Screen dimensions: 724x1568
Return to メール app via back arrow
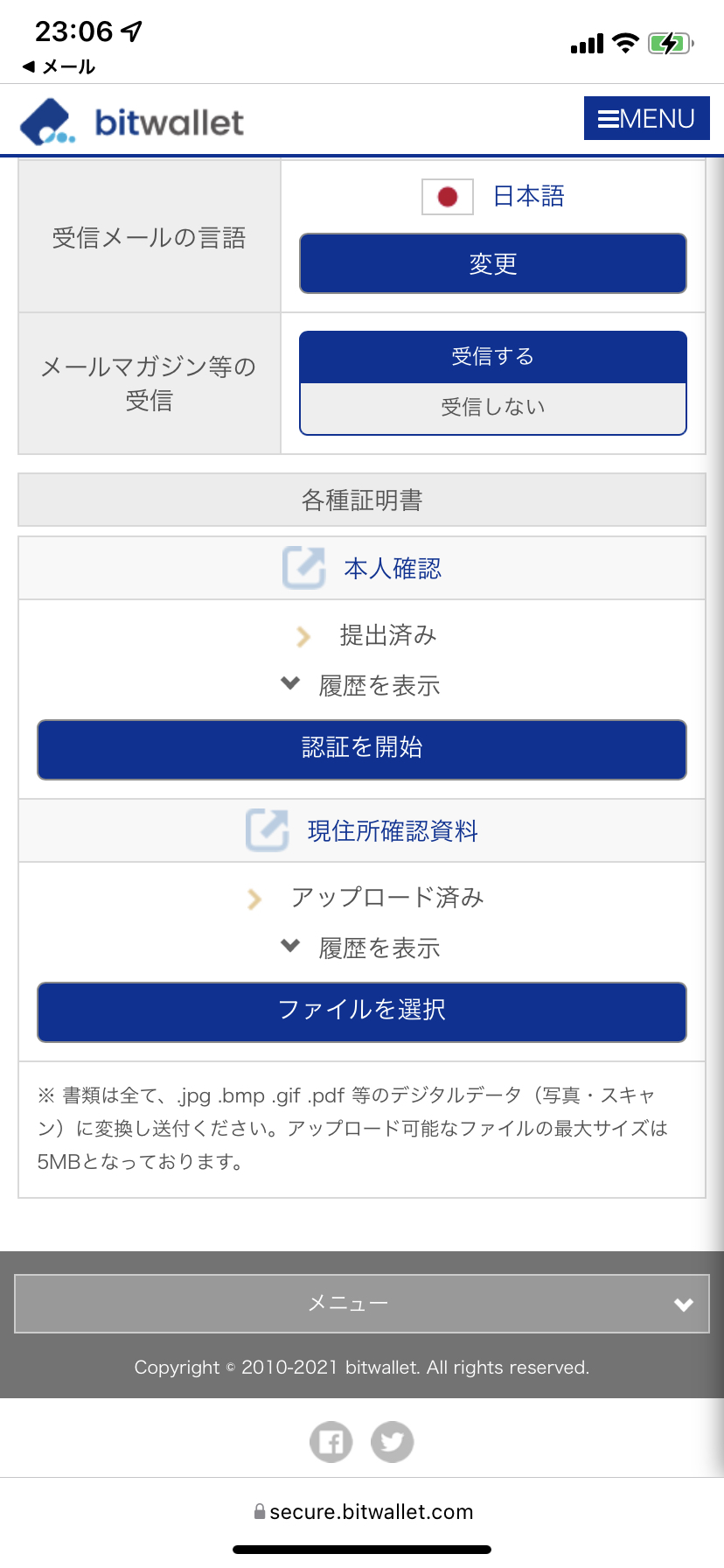(59, 66)
